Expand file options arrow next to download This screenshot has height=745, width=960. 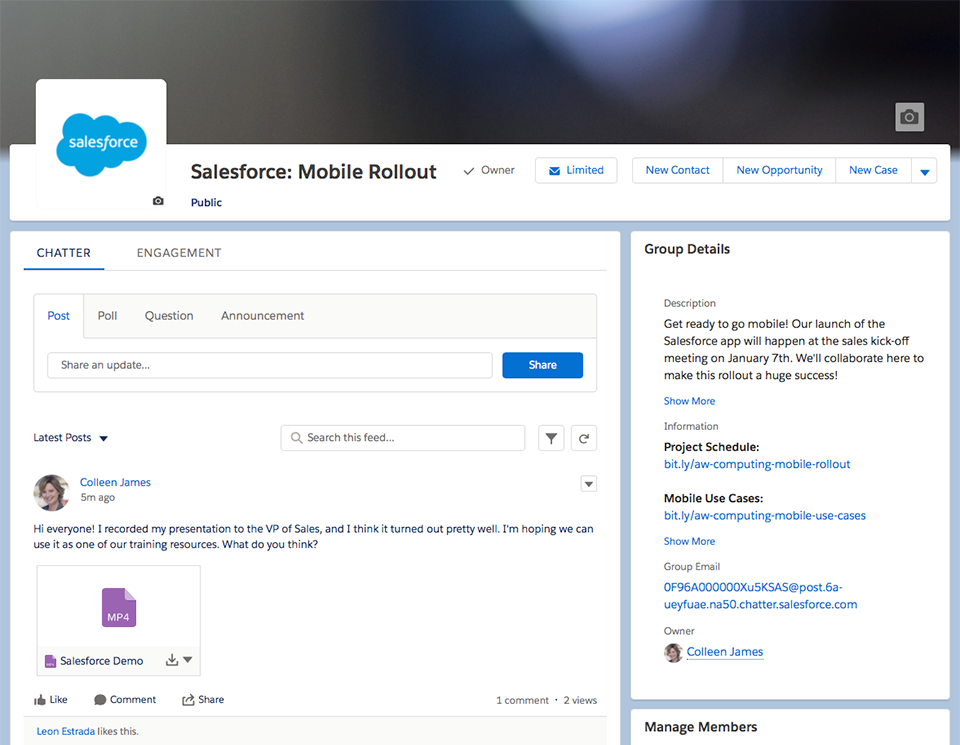click(x=188, y=660)
